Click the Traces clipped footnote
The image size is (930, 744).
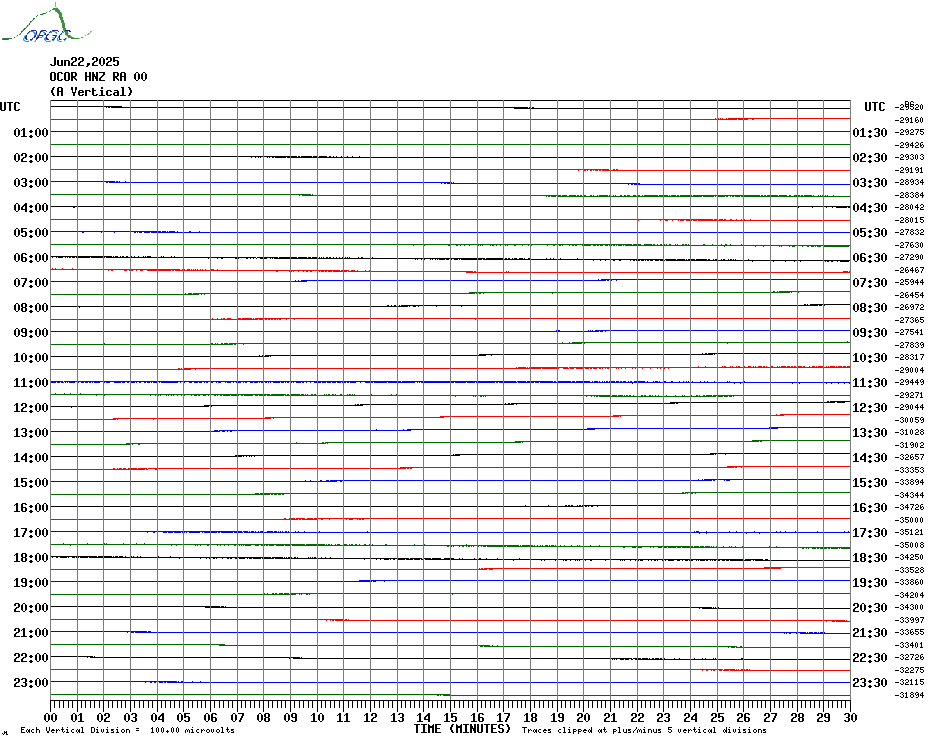[644, 730]
